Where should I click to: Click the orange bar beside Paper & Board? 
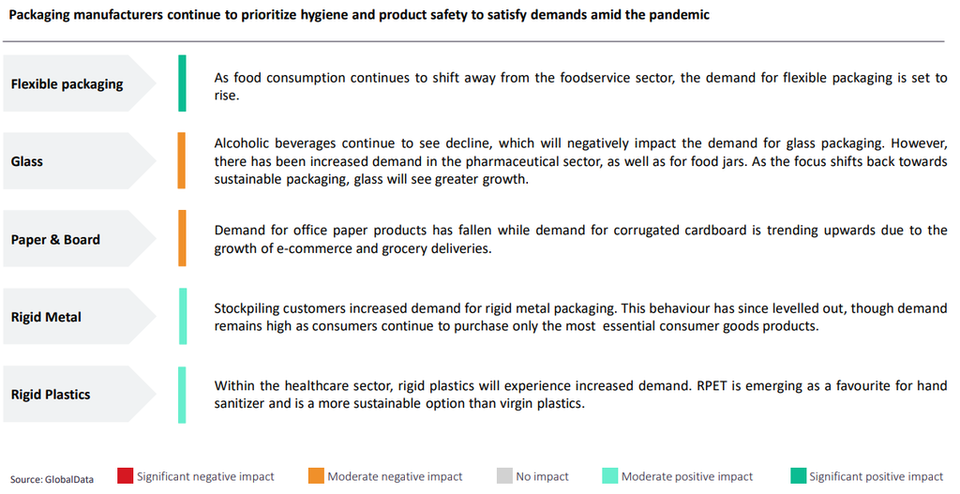(x=183, y=238)
